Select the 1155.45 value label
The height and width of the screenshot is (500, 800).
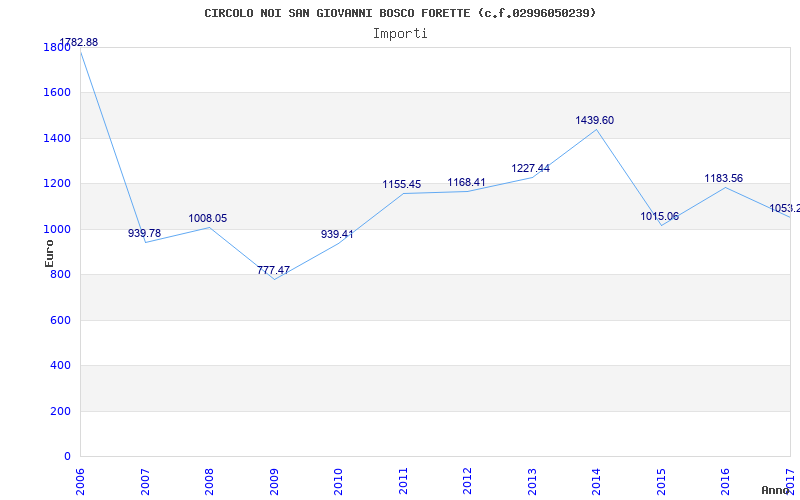coord(402,184)
